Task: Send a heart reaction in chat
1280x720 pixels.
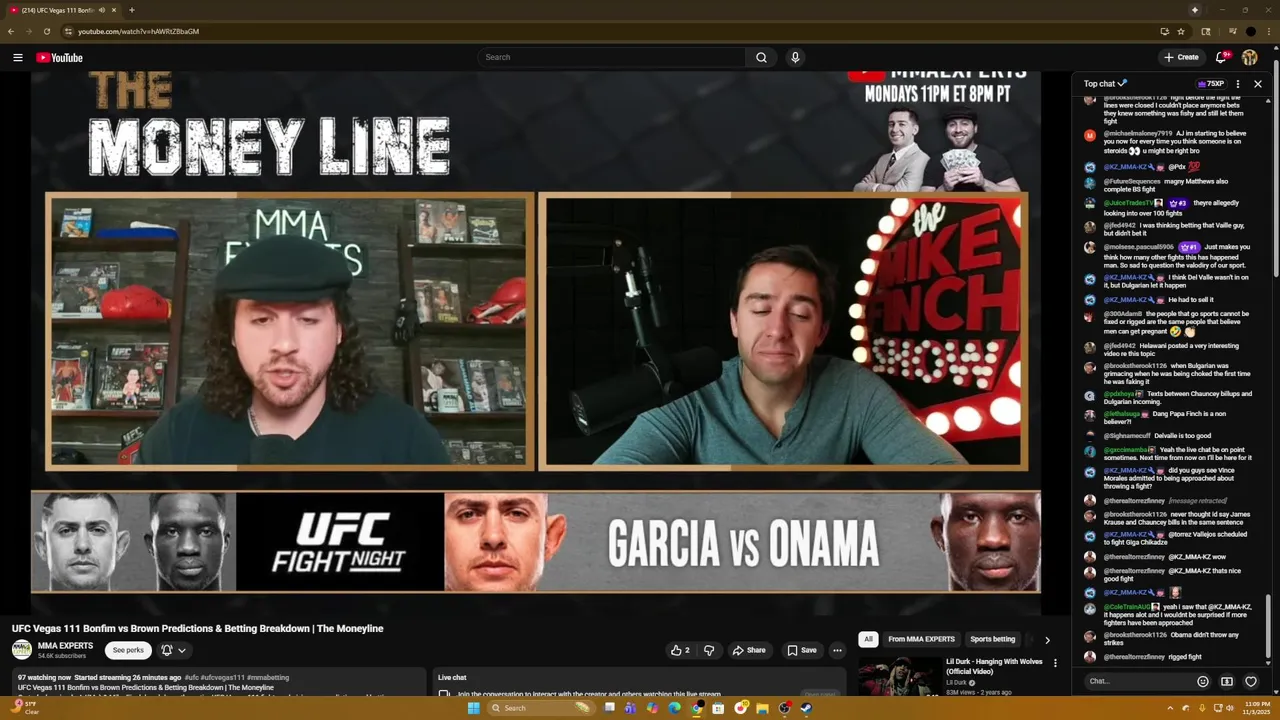Action: click(1251, 681)
